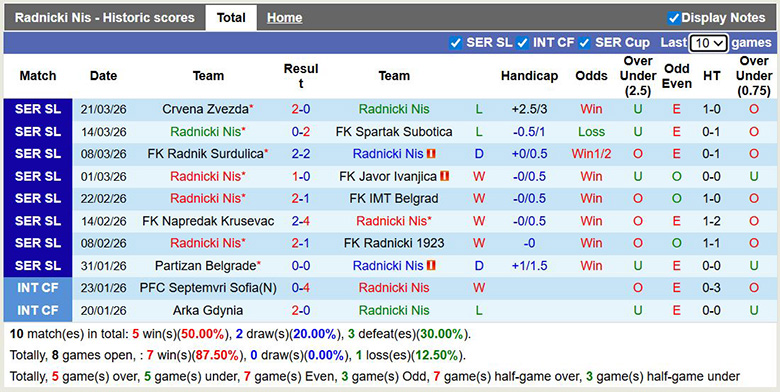Click the date 22/02/26
The image size is (780, 392).
click(103, 198)
